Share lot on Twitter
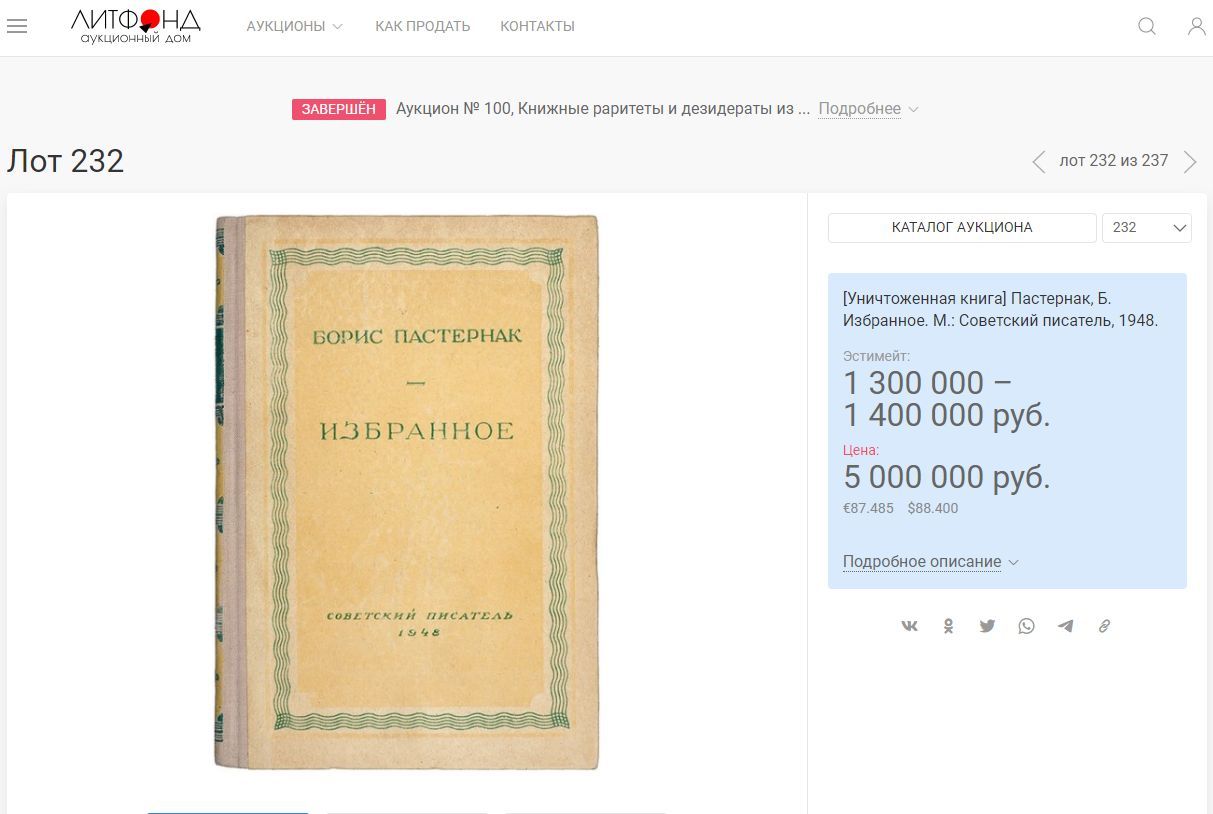Image resolution: width=1213 pixels, height=814 pixels. click(x=987, y=626)
